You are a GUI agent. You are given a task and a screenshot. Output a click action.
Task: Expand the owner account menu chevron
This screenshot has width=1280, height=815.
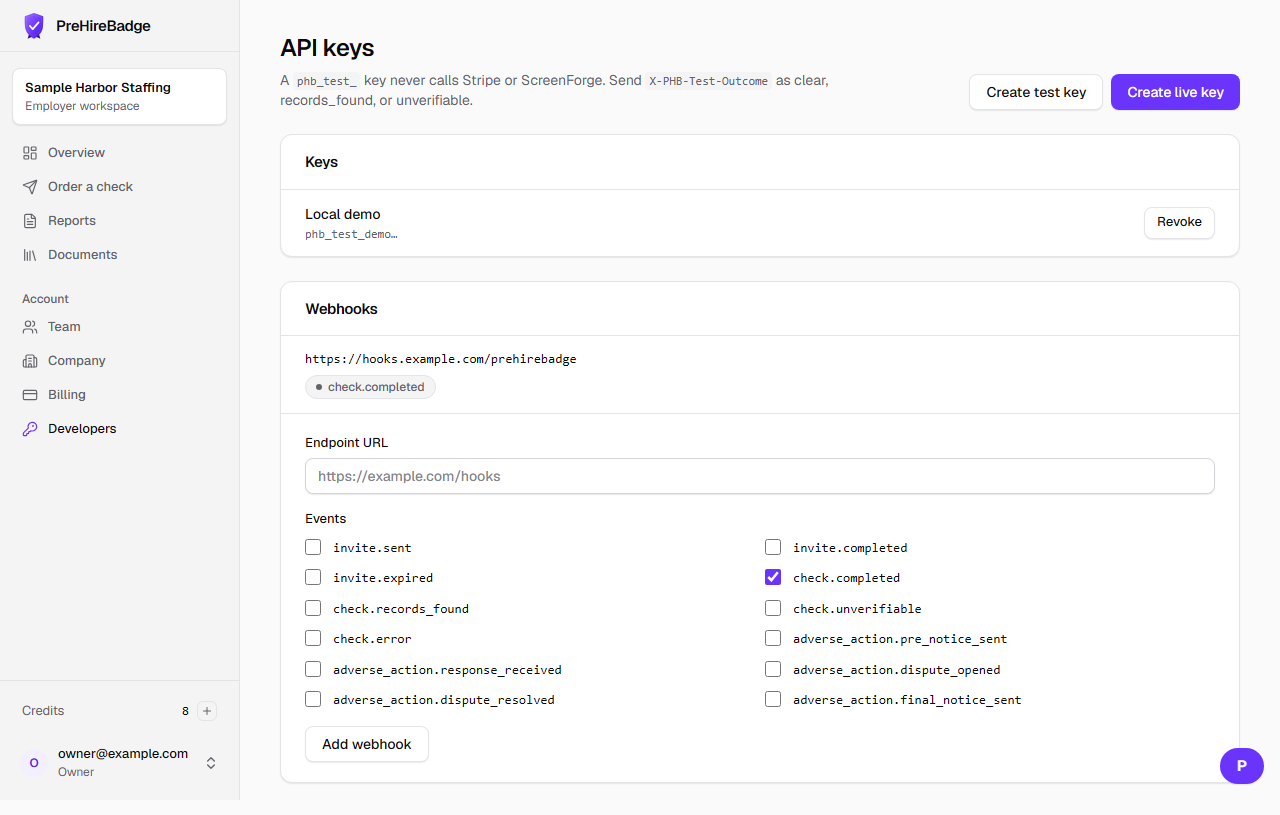pos(211,763)
